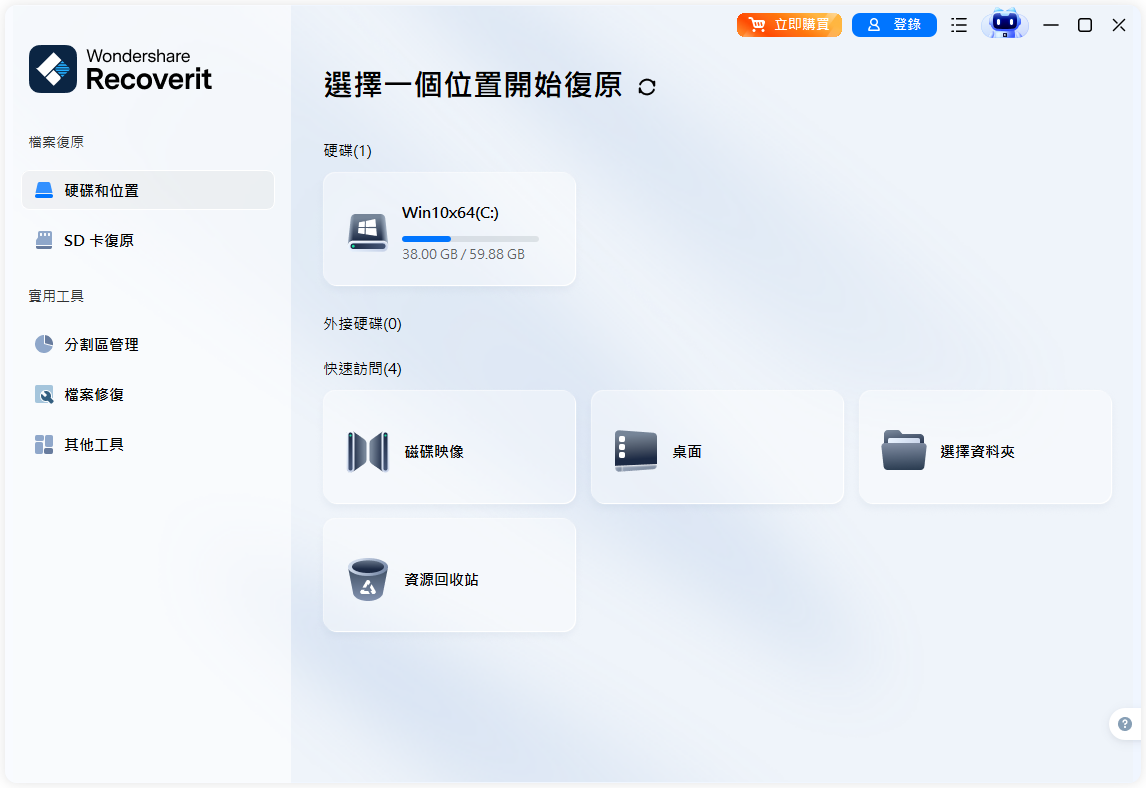1146x788 pixels.
Task: Open the AI assistant robot icon
Action: [1004, 24]
